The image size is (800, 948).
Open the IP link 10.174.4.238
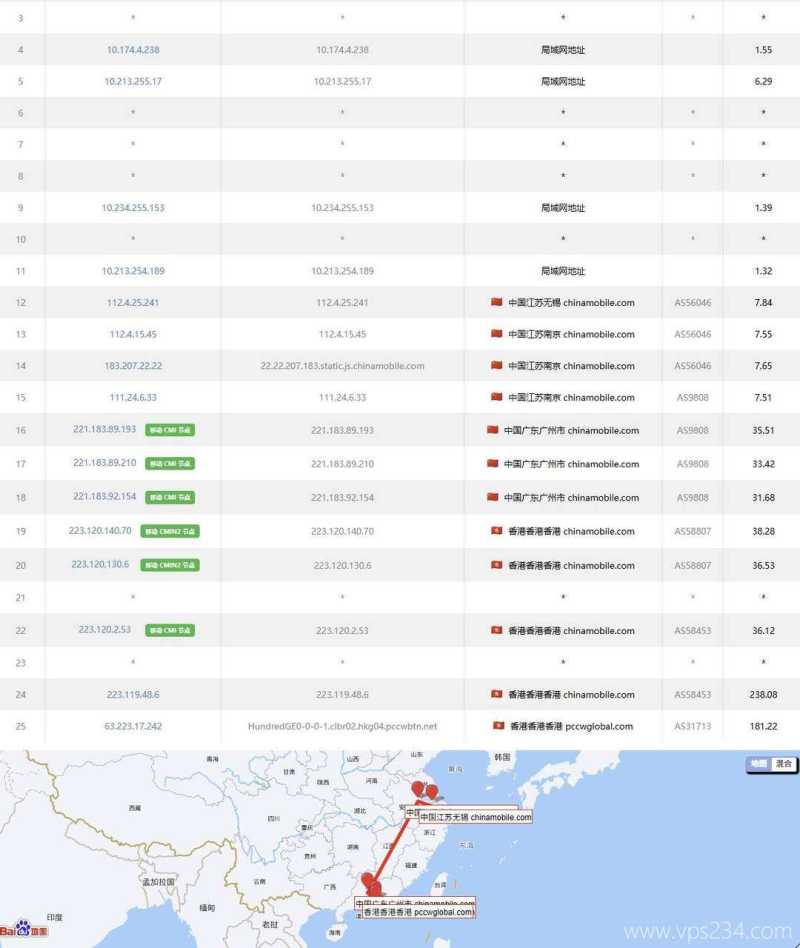point(132,48)
